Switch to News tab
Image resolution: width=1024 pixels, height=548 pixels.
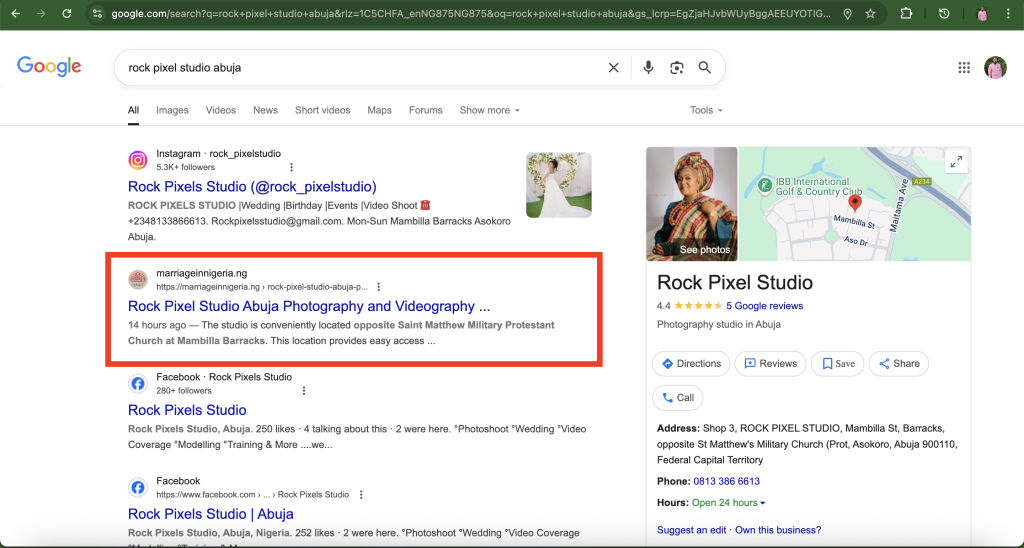[x=265, y=110]
